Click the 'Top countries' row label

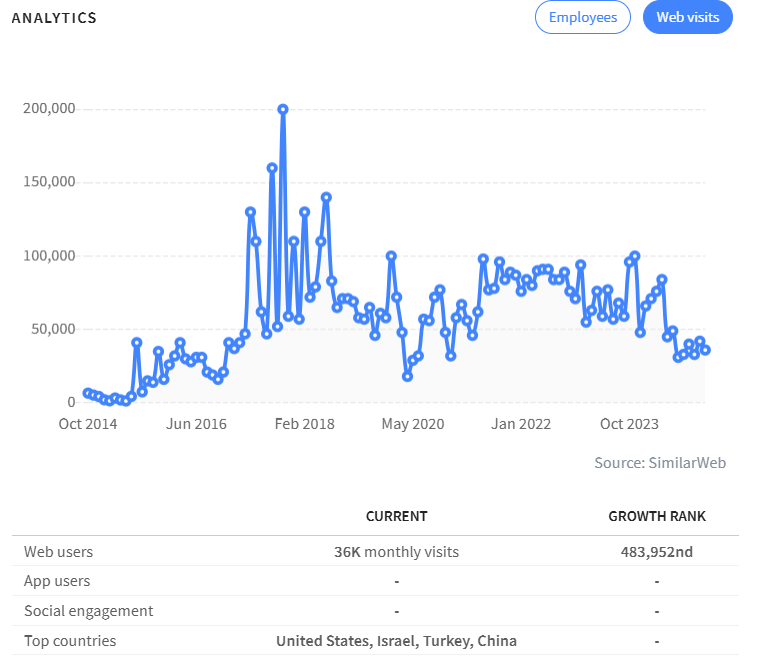[70, 641]
